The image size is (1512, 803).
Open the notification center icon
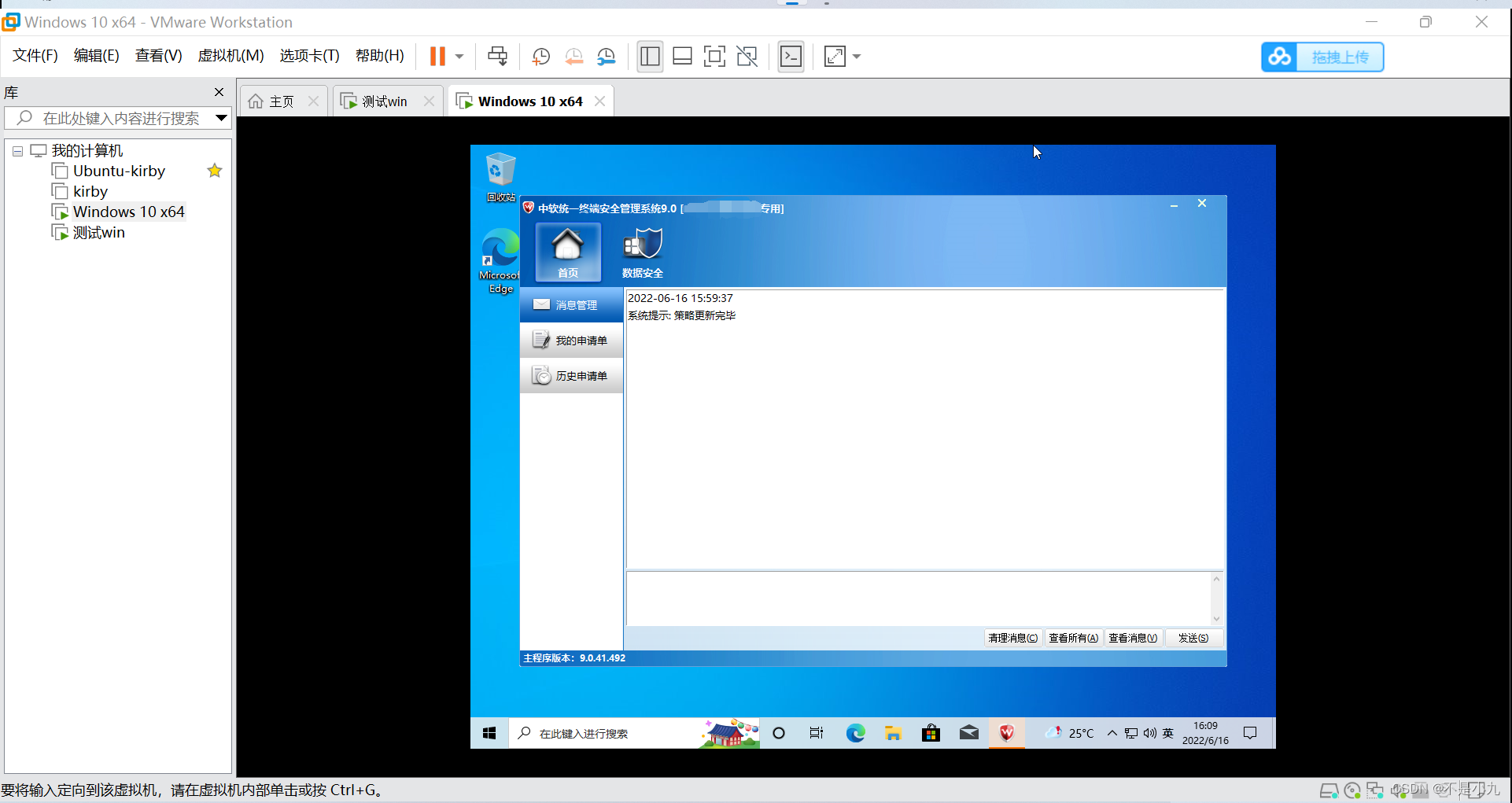pyautogui.click(x=1250, y=733)
